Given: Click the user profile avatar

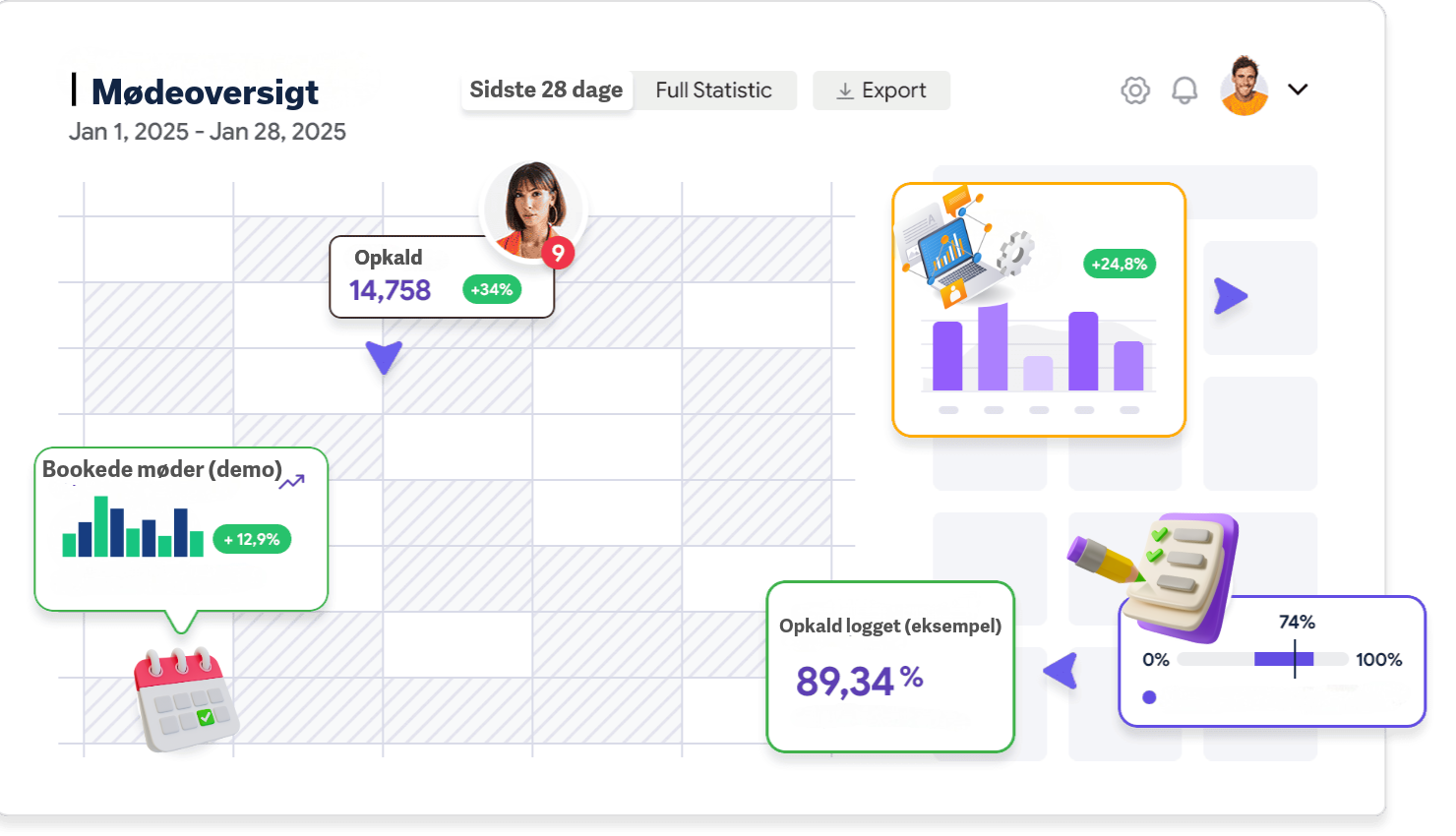Looking at the screenshot, I should click(x=1244, y=87).
